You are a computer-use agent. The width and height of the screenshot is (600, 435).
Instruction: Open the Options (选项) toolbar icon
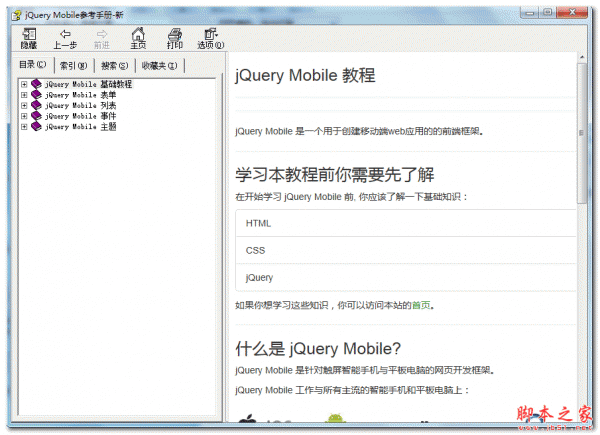point(210,34)
